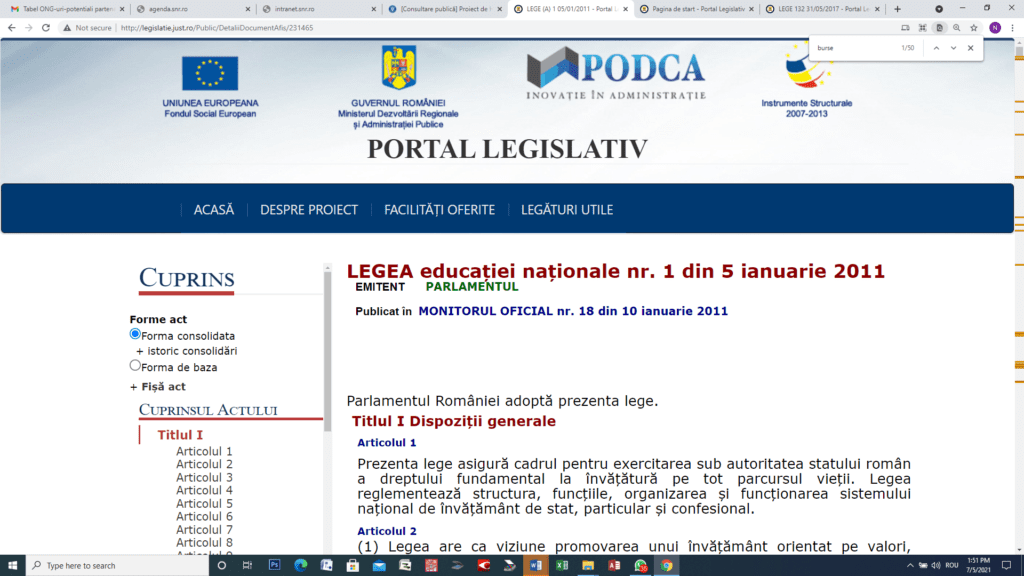Open DESPRE PROIECT menu item
The height and width of the screenshot is (576, 1024).
point(309,210)
